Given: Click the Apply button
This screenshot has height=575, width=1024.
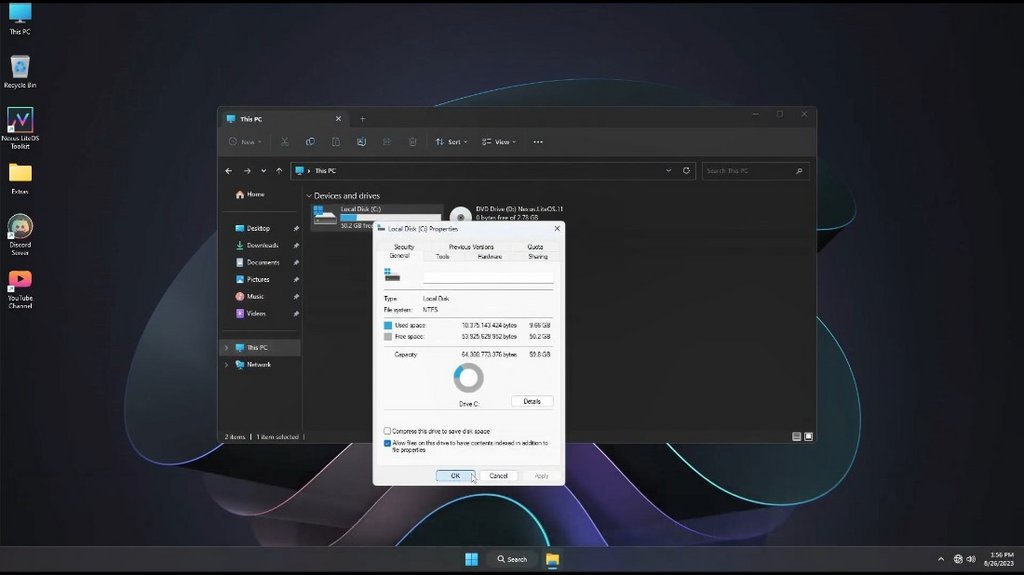Looking at the screenshot, I should 541,476.
